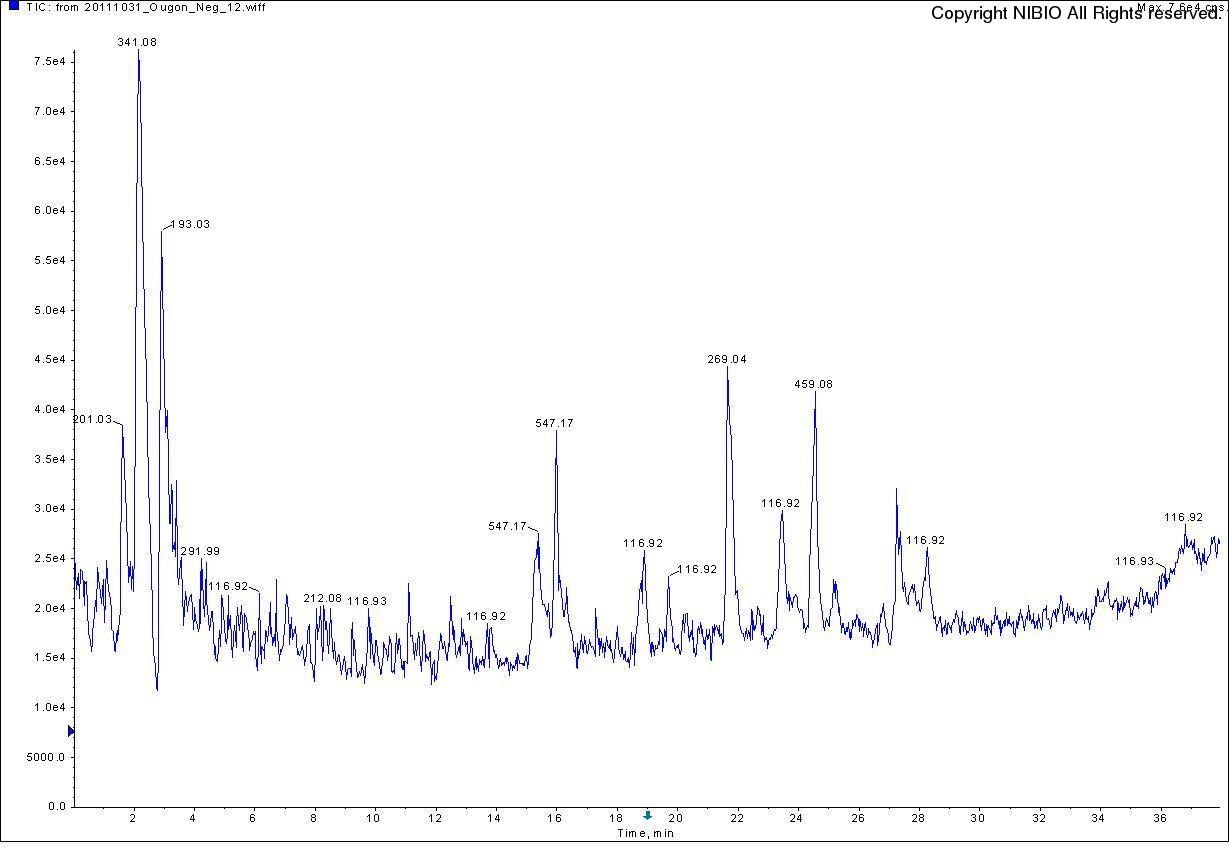The image size is (1229, 862).
Task: Click the "Time, min" axis title
Action: [645, 834]
